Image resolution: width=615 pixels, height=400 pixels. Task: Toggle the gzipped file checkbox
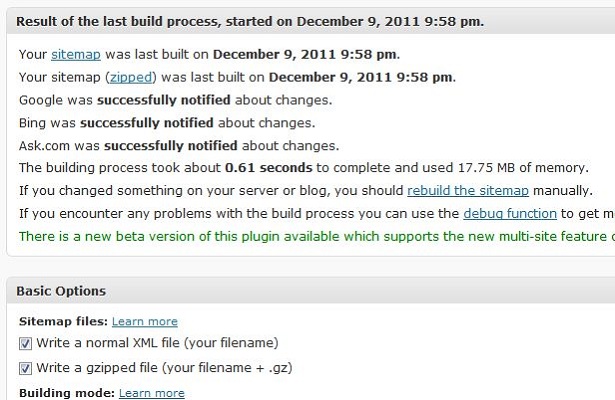(25, 368)
